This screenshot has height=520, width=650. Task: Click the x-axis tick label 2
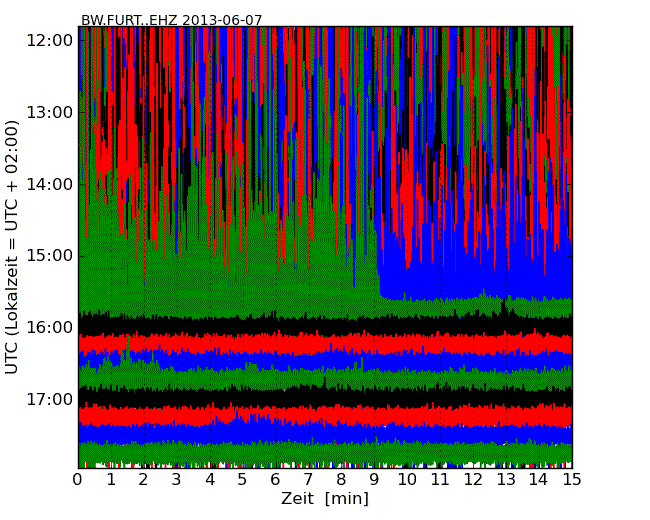(x=143, y=480)
